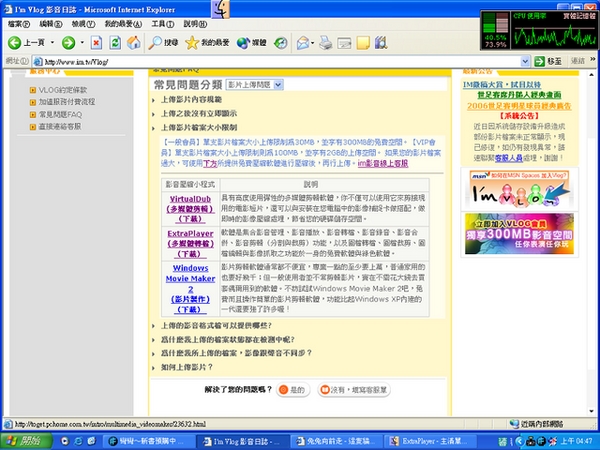The image size is (600, 450).
Task: Open History with clock-arrow icon
Action: point(280,42)
